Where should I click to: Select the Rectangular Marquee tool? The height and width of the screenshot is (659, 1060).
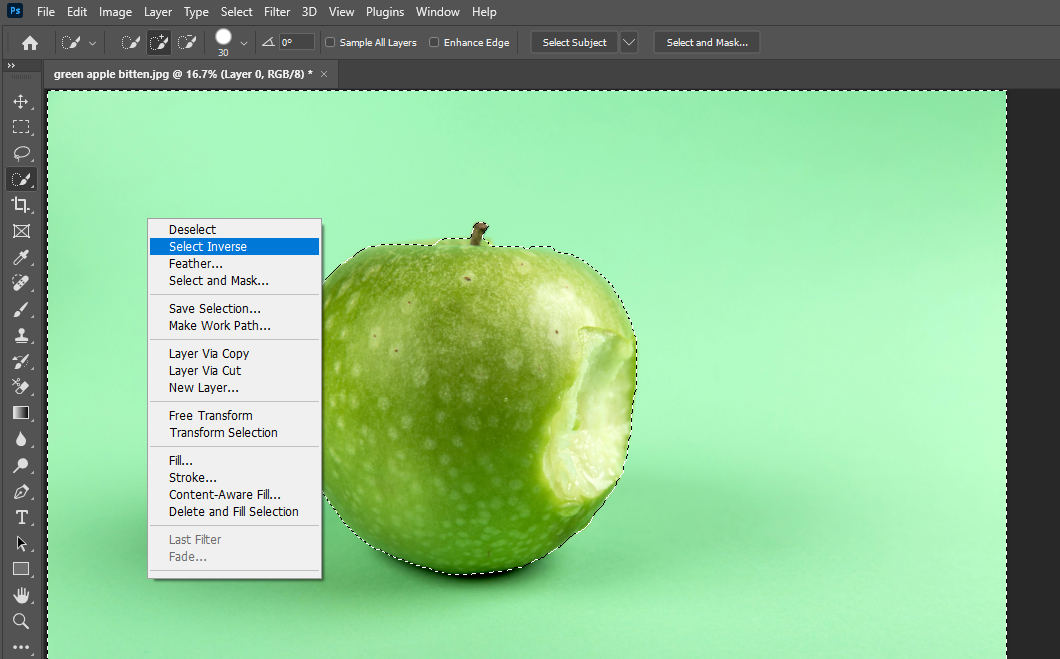(21, 127)
